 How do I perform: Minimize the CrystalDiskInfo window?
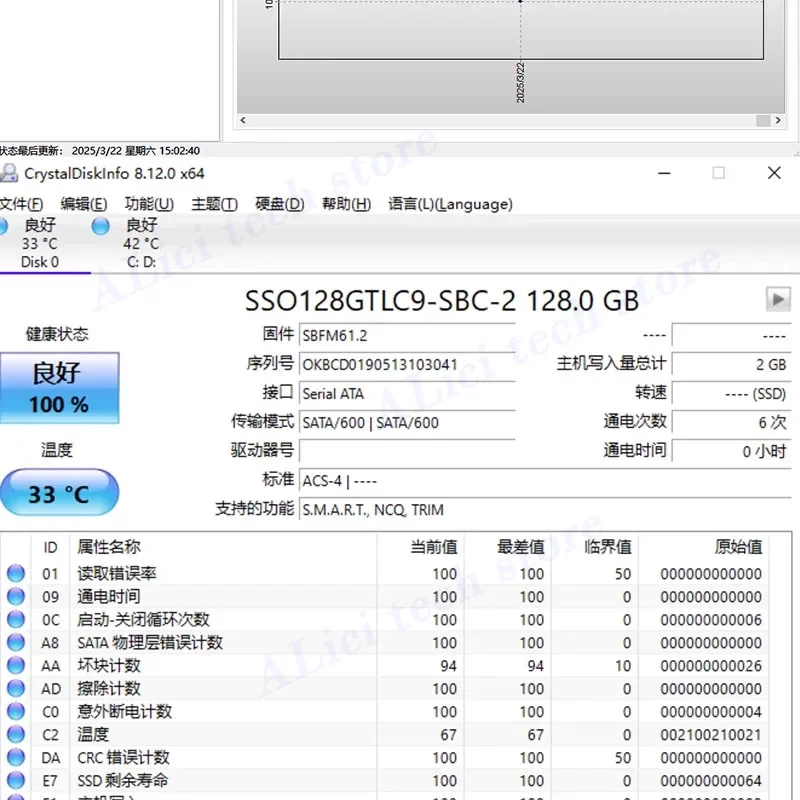pos(664,173)
